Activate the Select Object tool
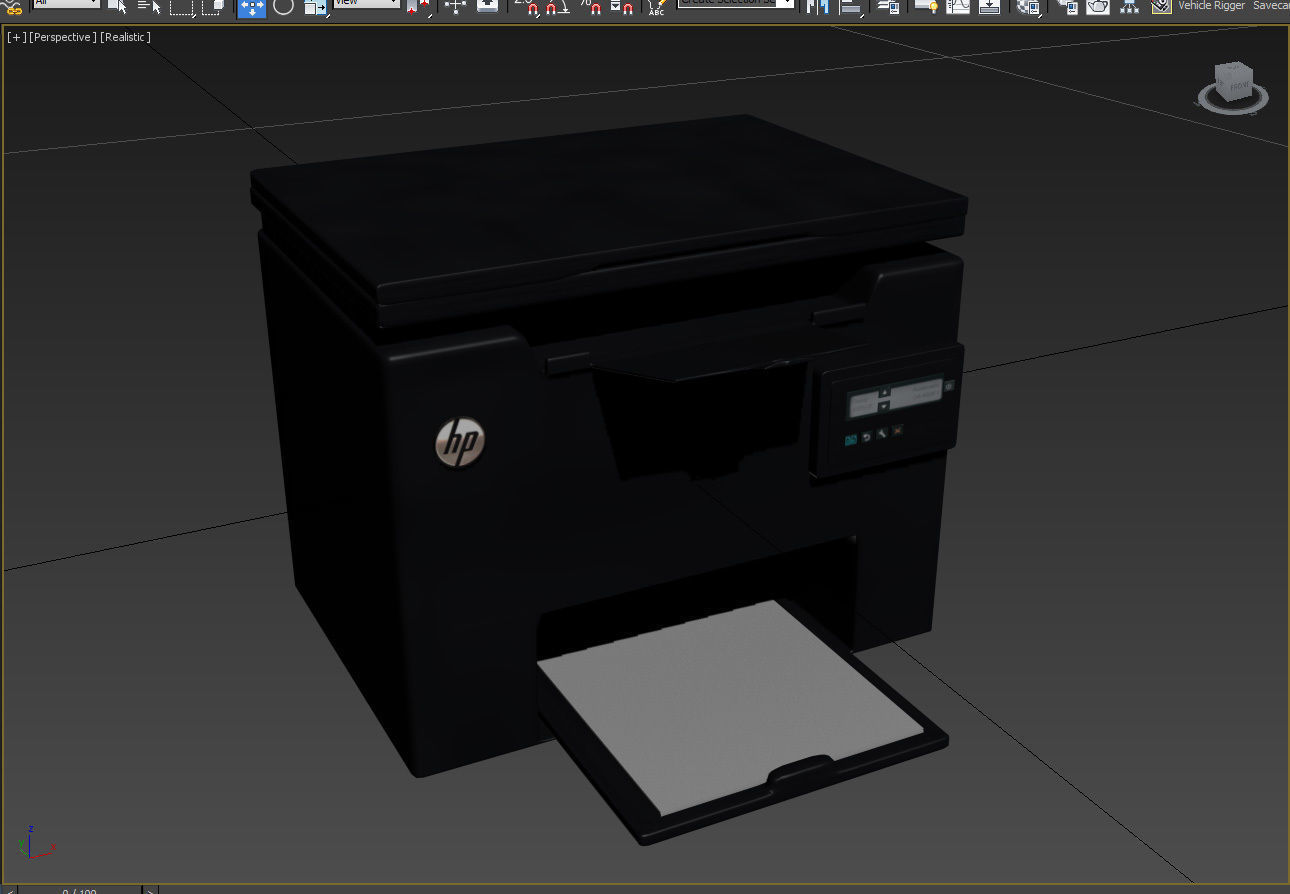Image resolution: width=1290 pixels, height=894 pixels. pos(117,5)
